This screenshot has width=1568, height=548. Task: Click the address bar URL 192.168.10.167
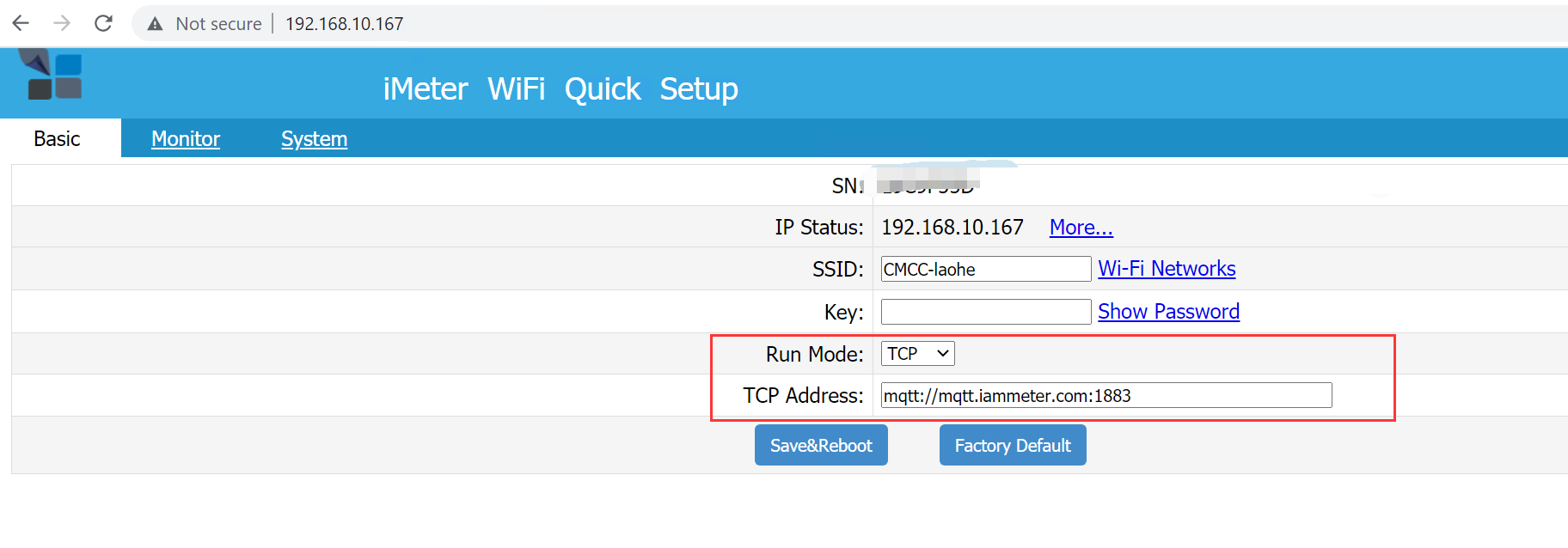tap(344, 24)
